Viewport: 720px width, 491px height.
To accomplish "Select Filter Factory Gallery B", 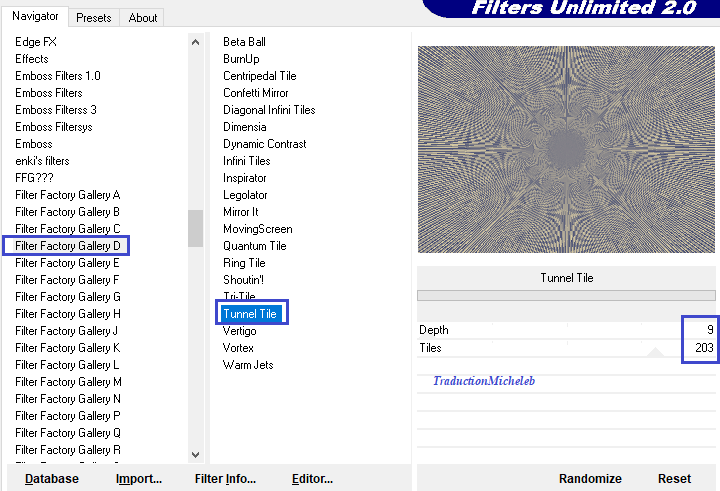I will pyautogui.click(x=68, y=212).
